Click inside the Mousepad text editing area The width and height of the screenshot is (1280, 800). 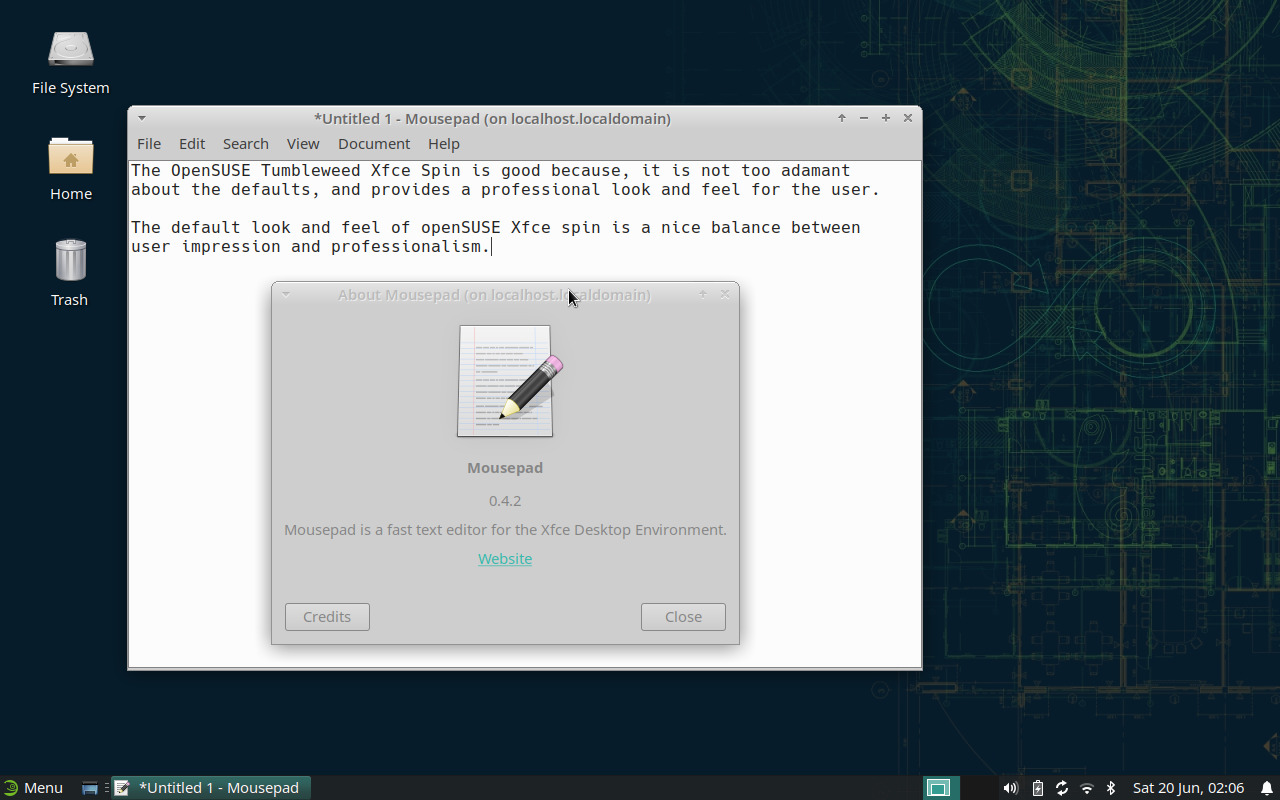pos(500,210)
